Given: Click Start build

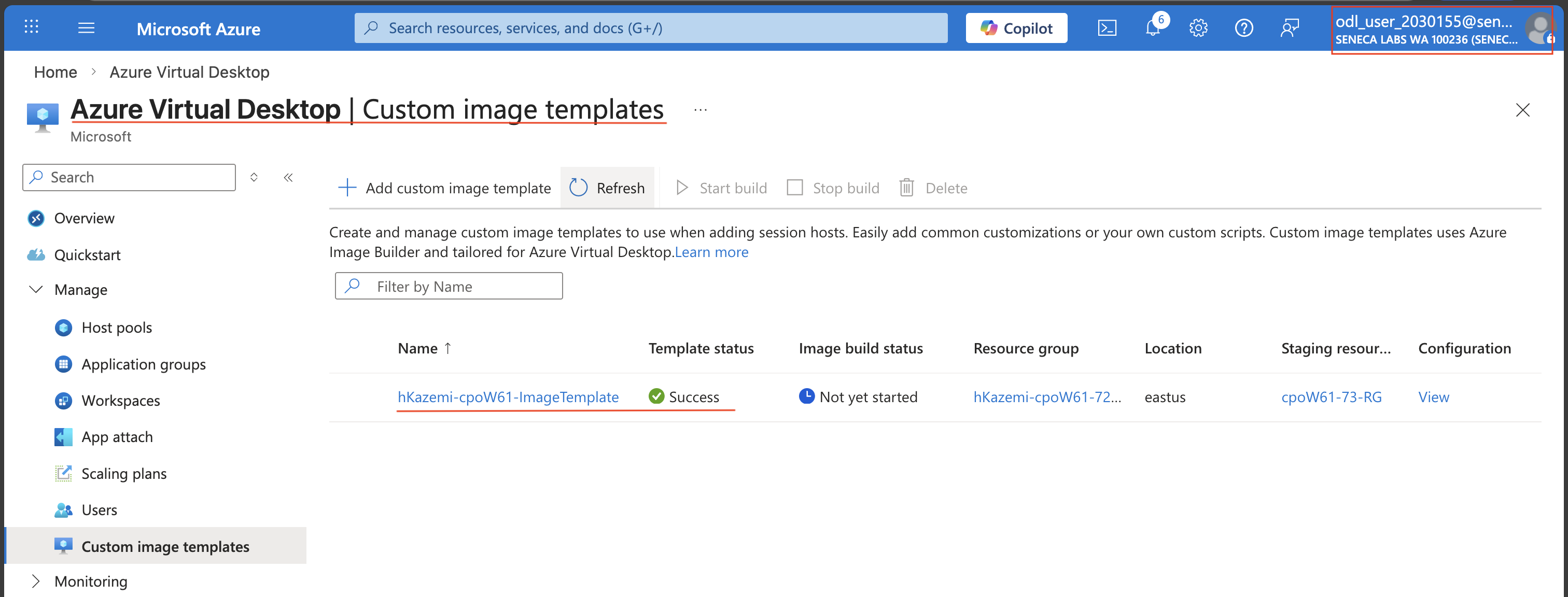Looking at the screenshot, I should [x=722, y=188].
